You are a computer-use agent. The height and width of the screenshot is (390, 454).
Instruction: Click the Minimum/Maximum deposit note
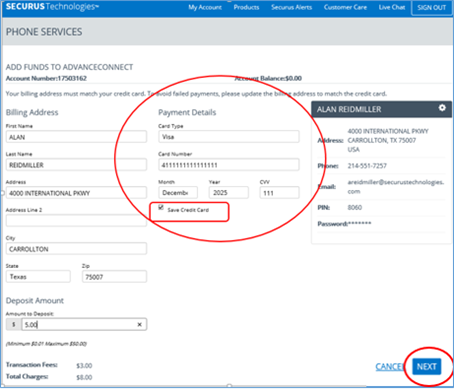46,344
